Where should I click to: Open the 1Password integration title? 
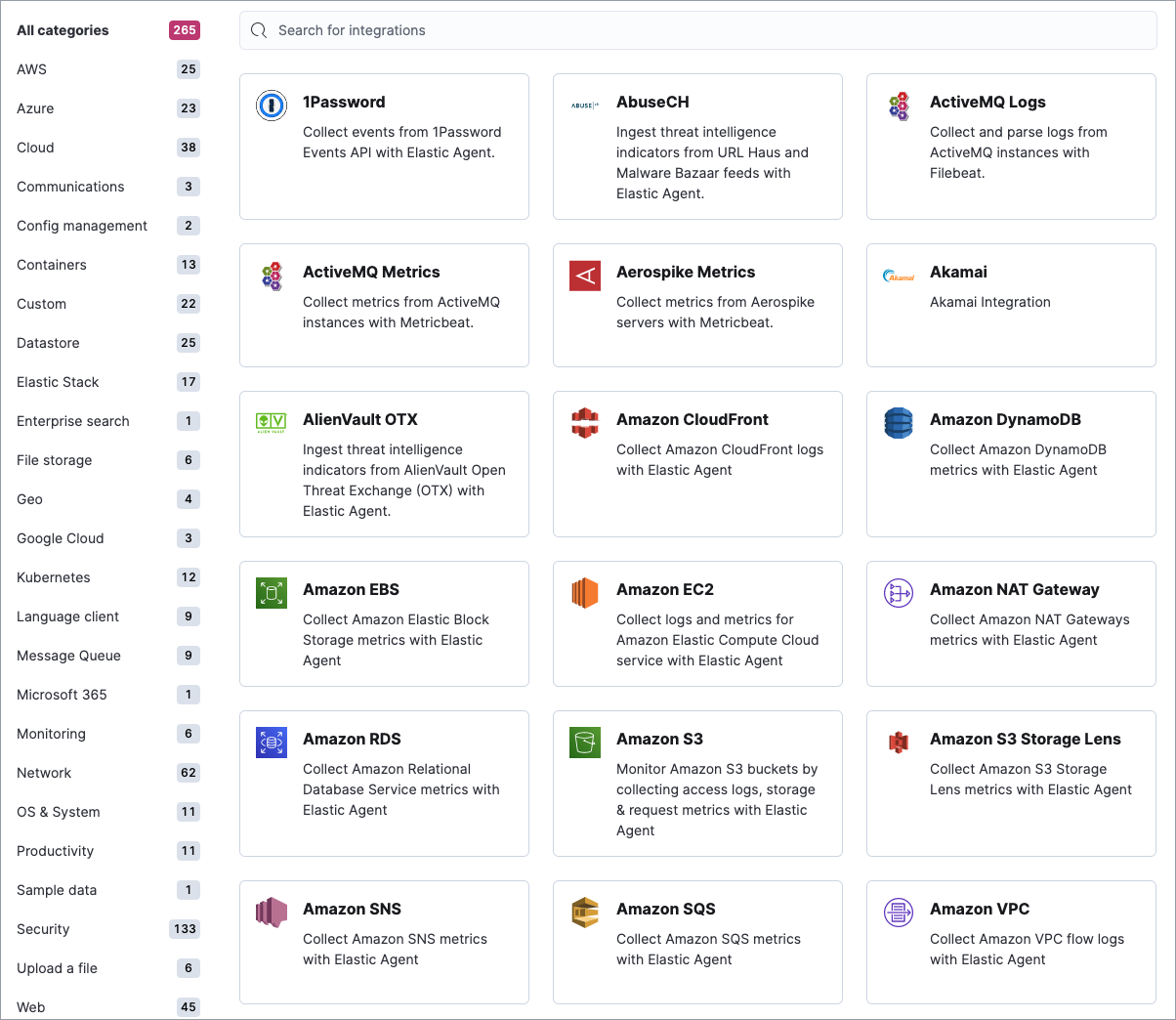coord(344,102)
